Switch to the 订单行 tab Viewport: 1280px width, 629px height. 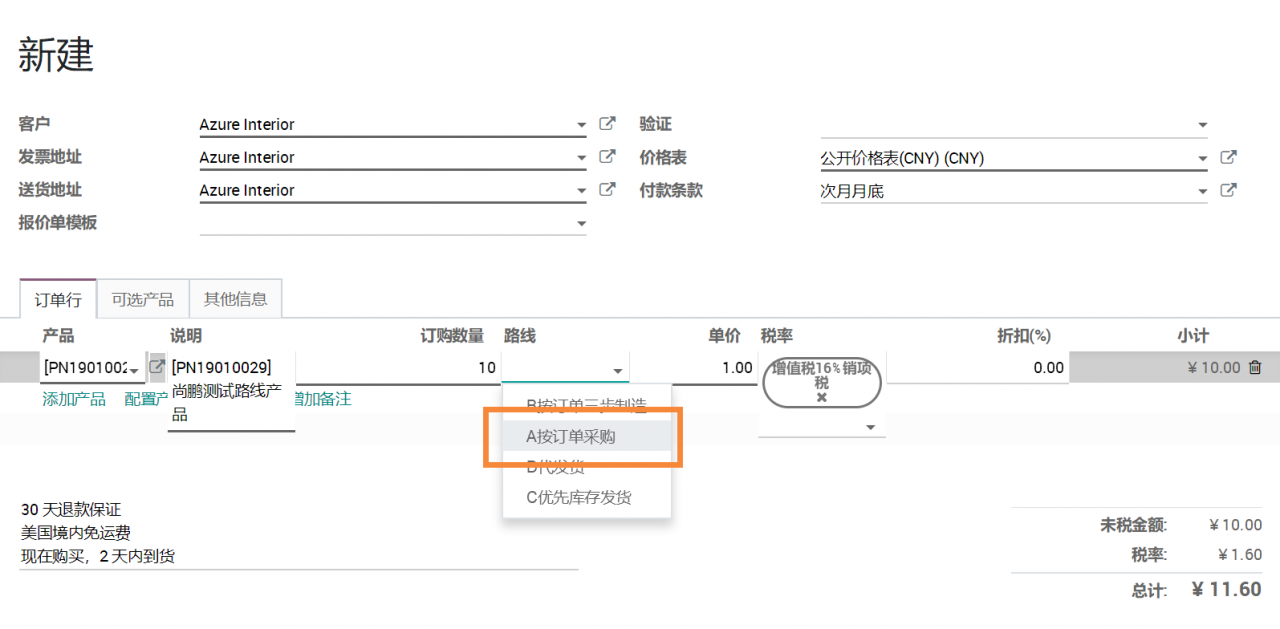(58, 299)
